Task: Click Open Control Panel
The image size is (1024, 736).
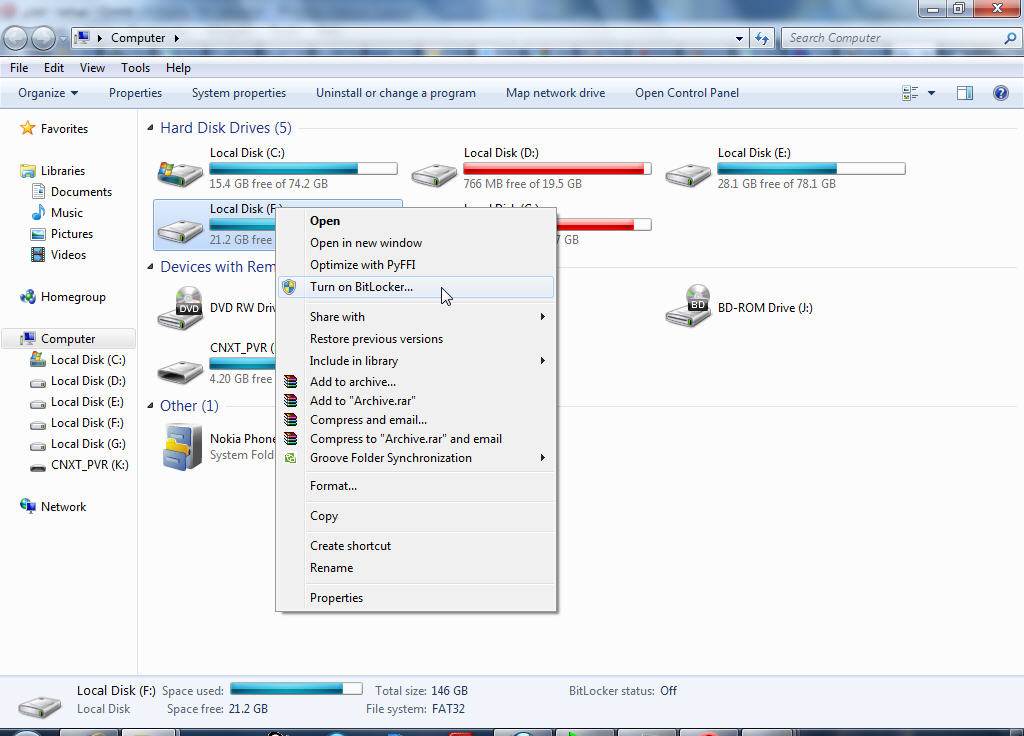Action: pos(687,93)
